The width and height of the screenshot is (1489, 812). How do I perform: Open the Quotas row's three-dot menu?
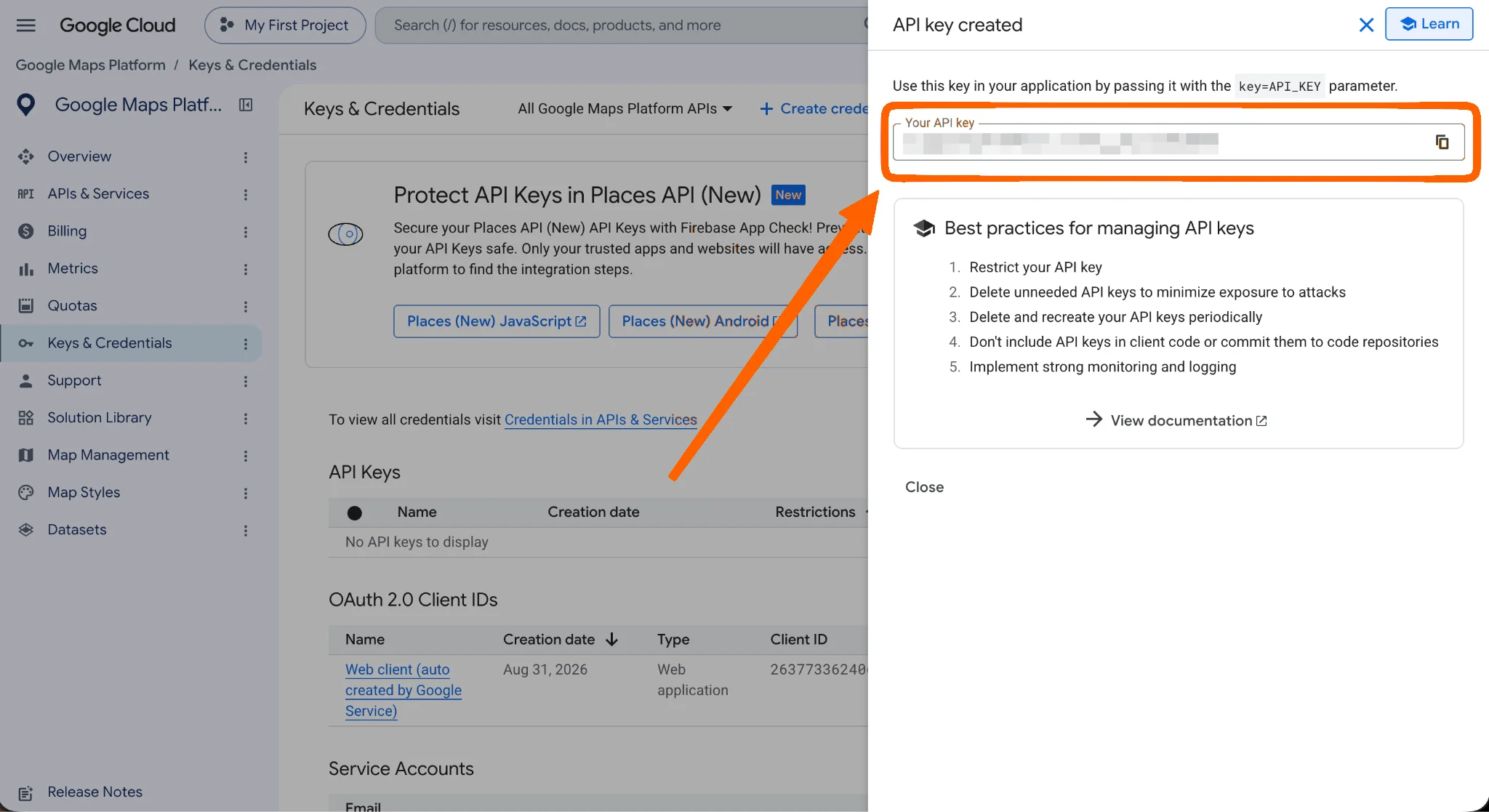(246, 306)
